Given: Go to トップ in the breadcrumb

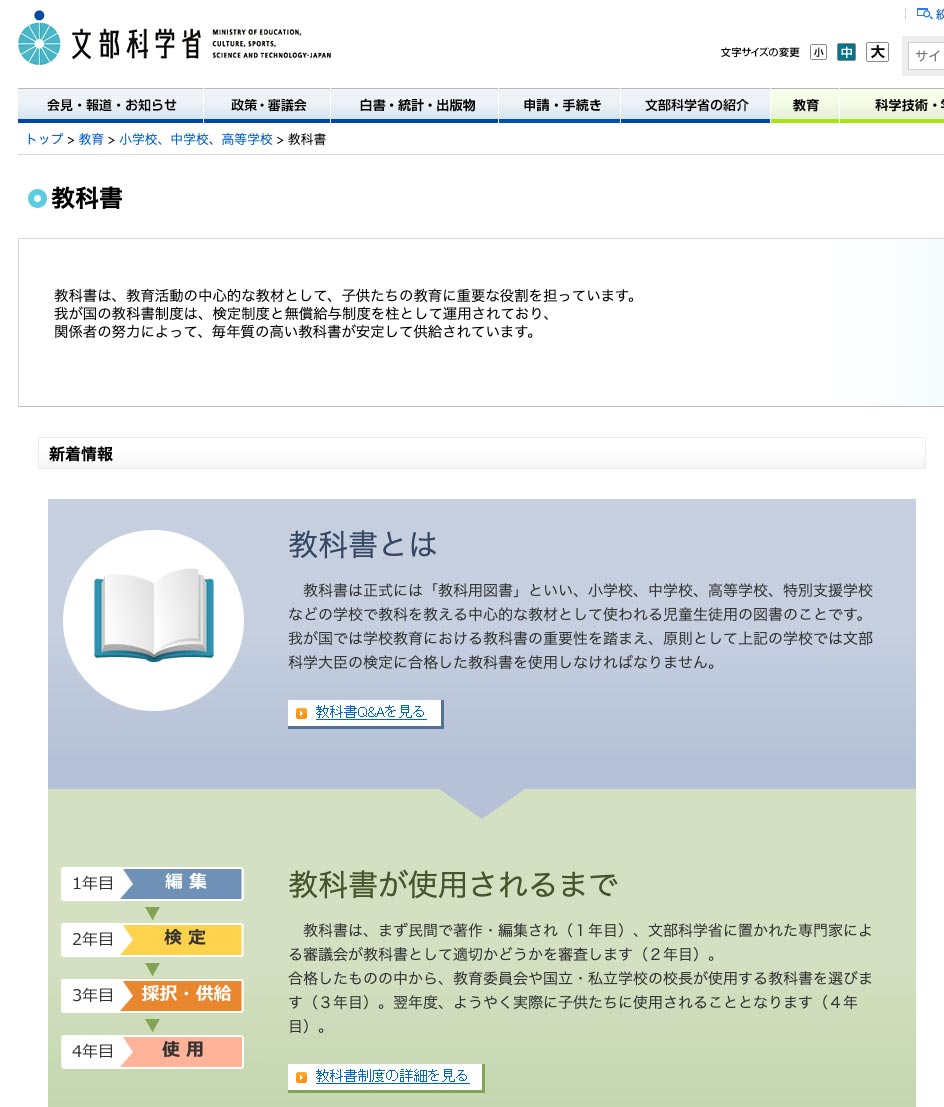Looking at the screenshot, I should tap(44, 139).
